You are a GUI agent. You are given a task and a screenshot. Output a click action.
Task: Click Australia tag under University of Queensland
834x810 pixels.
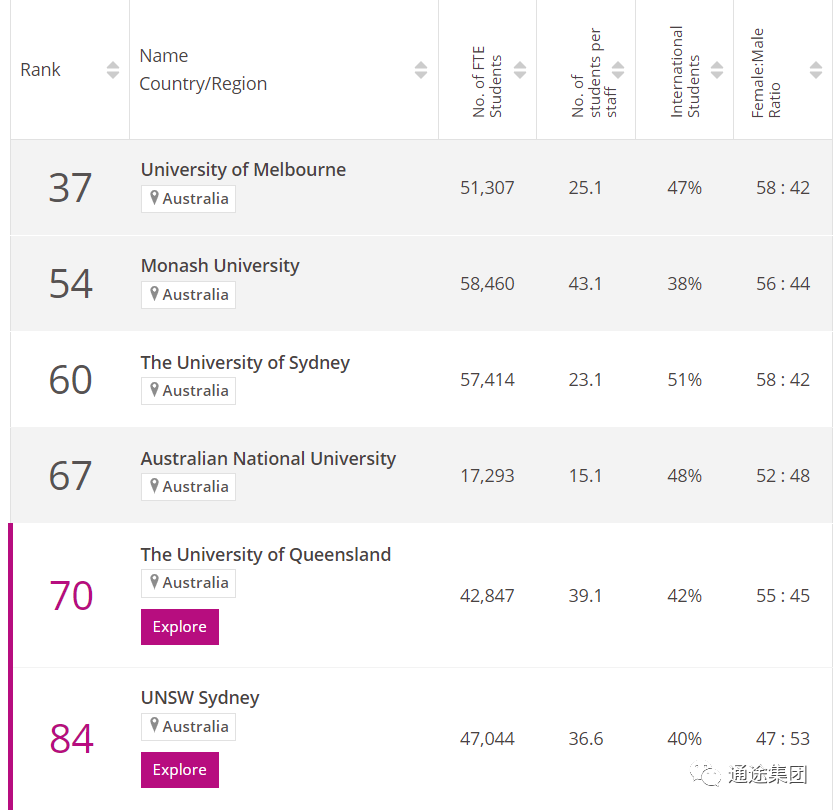point(188,583)
